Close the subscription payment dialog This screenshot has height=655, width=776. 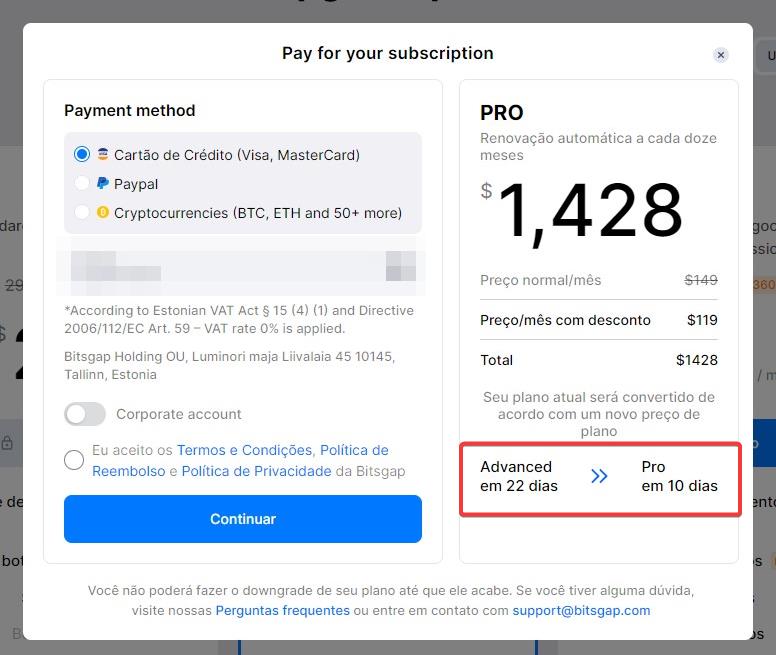pyautogui.click(x=721, y=55)
